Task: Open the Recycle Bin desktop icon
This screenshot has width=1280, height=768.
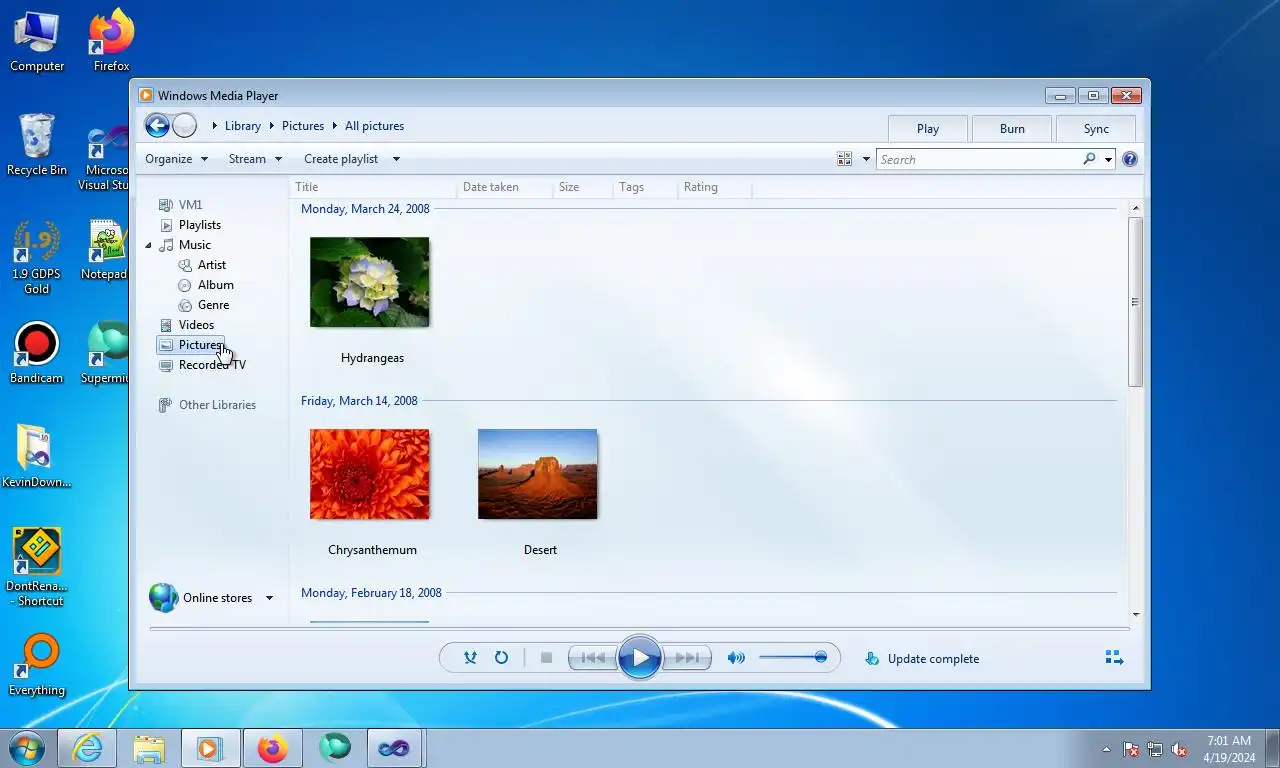Action: click(x=36, y=145)
